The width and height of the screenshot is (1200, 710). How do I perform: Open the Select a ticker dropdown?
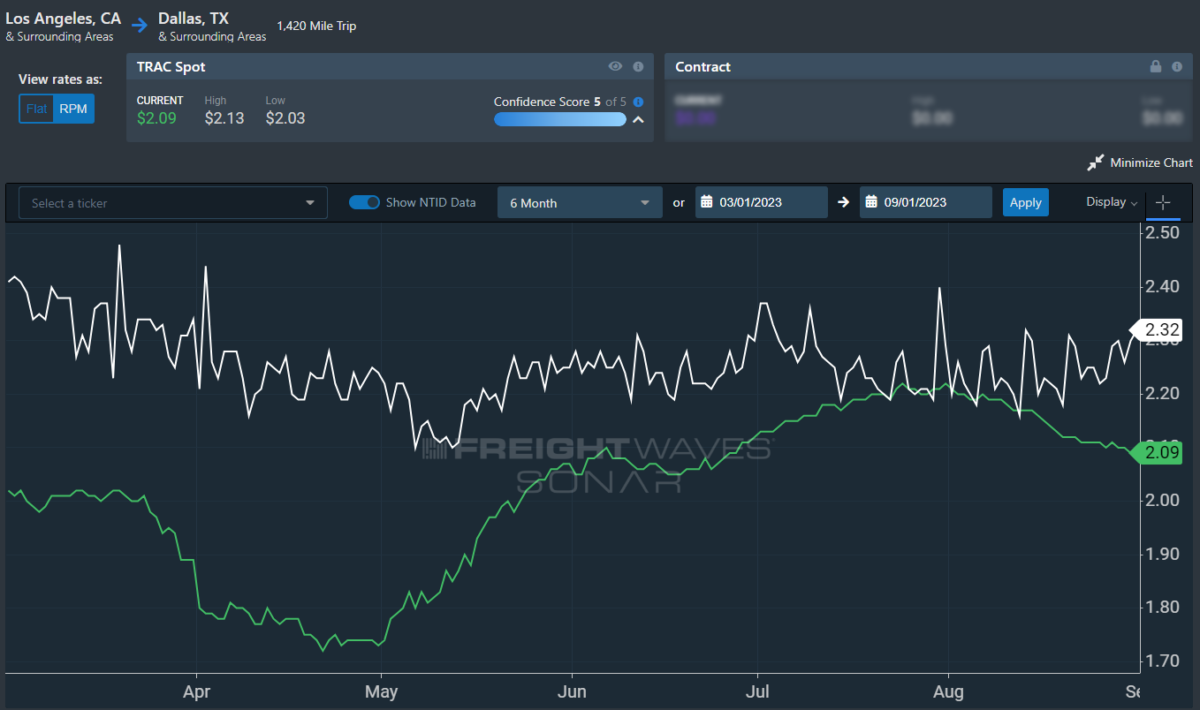pyautogui.click(x=173, y=203)
